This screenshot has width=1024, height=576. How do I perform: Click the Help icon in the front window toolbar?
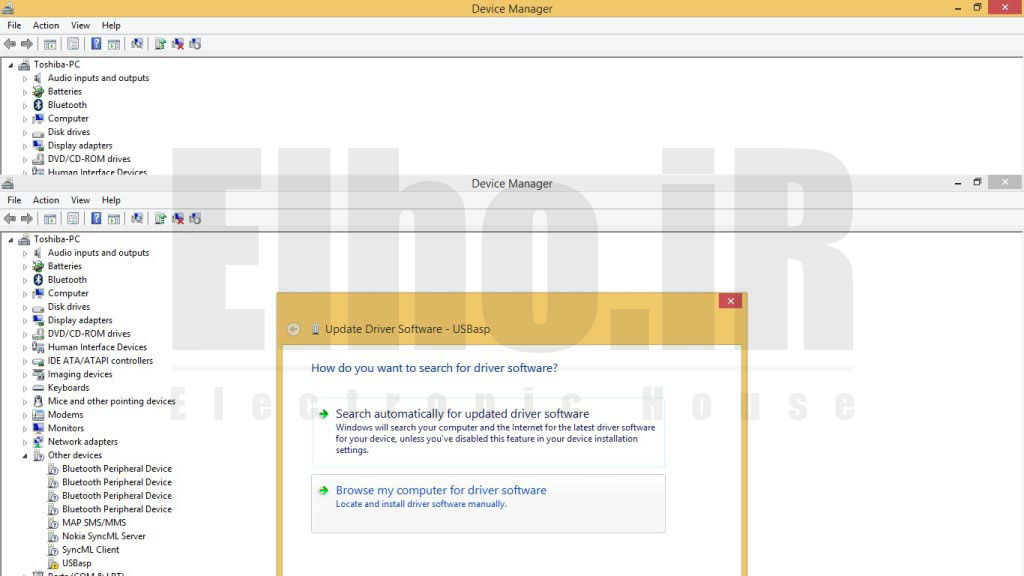[96, 219]
